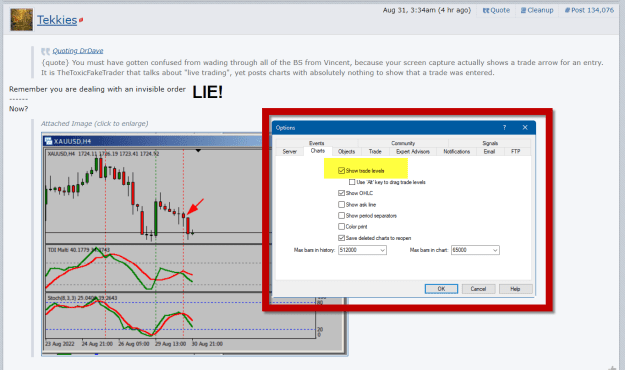The image size is (625, 370).
Task: Open the Signals tab
Action: click(x=490, y=143)
